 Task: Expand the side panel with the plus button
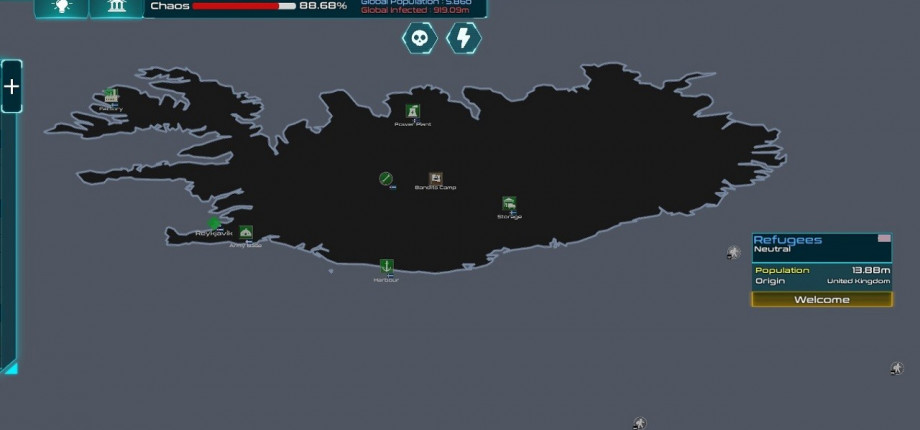12,87
